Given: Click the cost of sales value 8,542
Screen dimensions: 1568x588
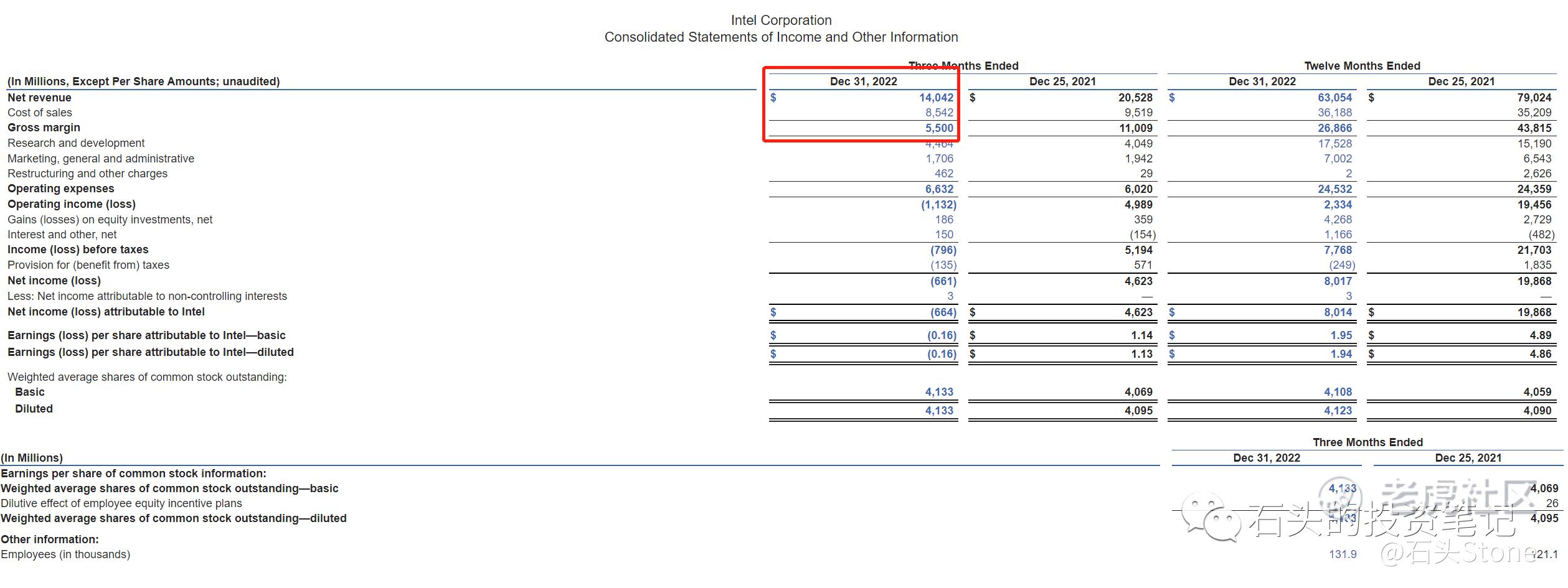Looking at the screenshot, I should pyautogui.click(x=939, y=113).
